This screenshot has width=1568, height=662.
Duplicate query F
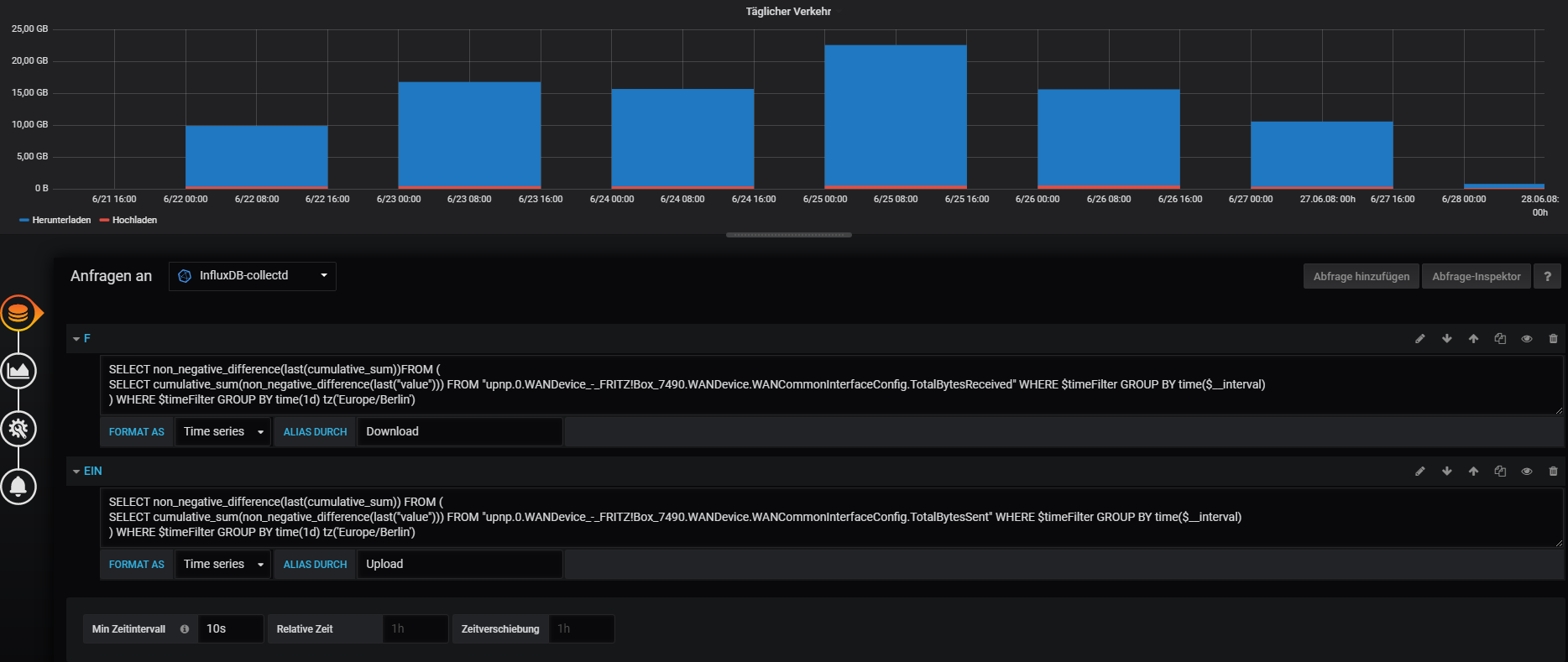click(x=1500, y=339)
